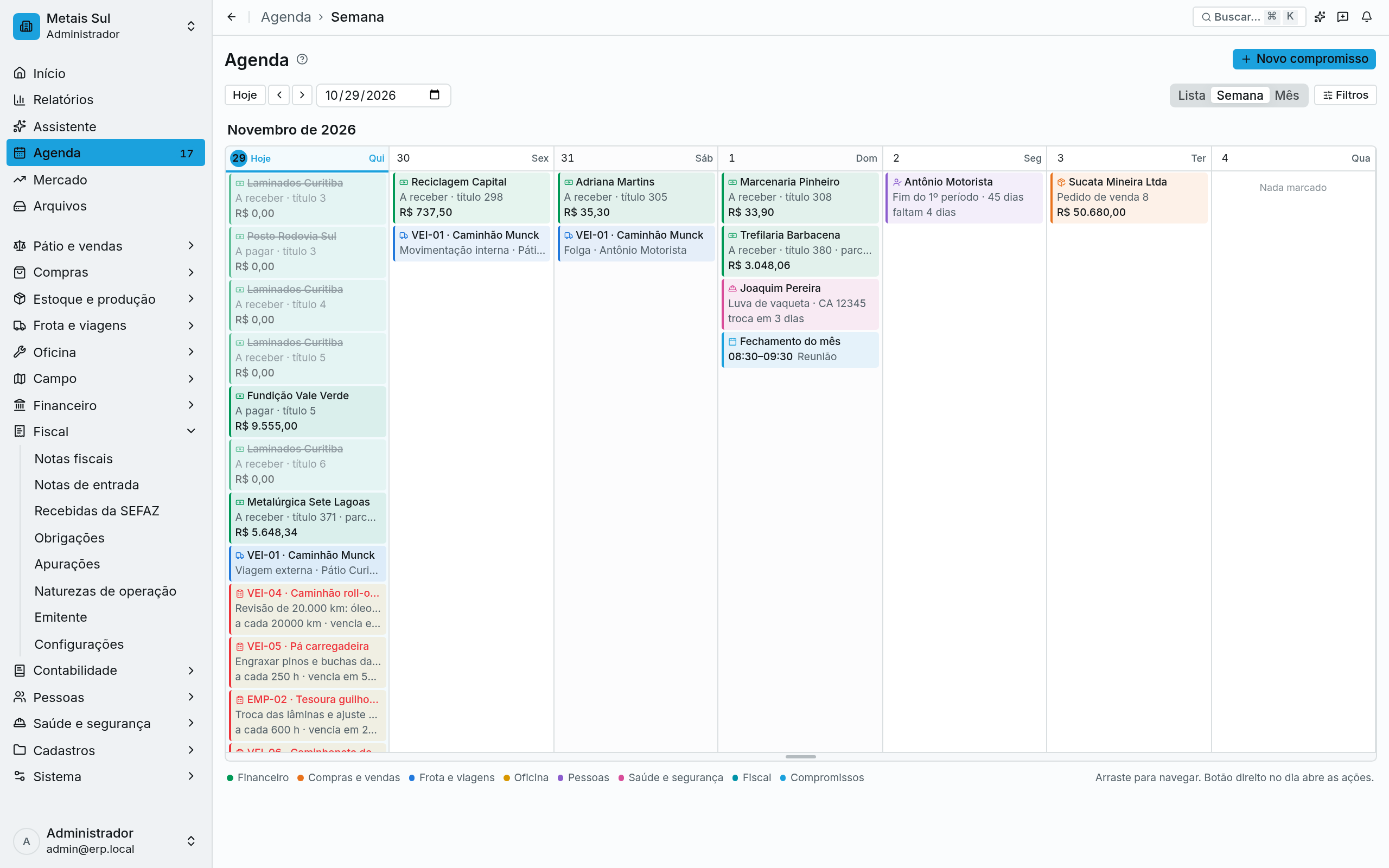Click the Agenda breadcrumb link
This screenshot has width=1389, height=868.
pos(286,17)
